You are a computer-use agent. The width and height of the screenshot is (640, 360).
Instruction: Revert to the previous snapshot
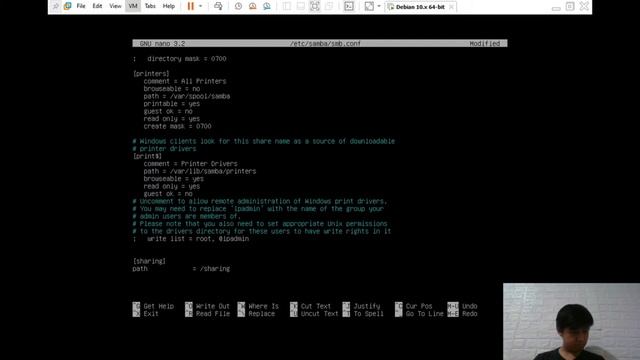253,6
